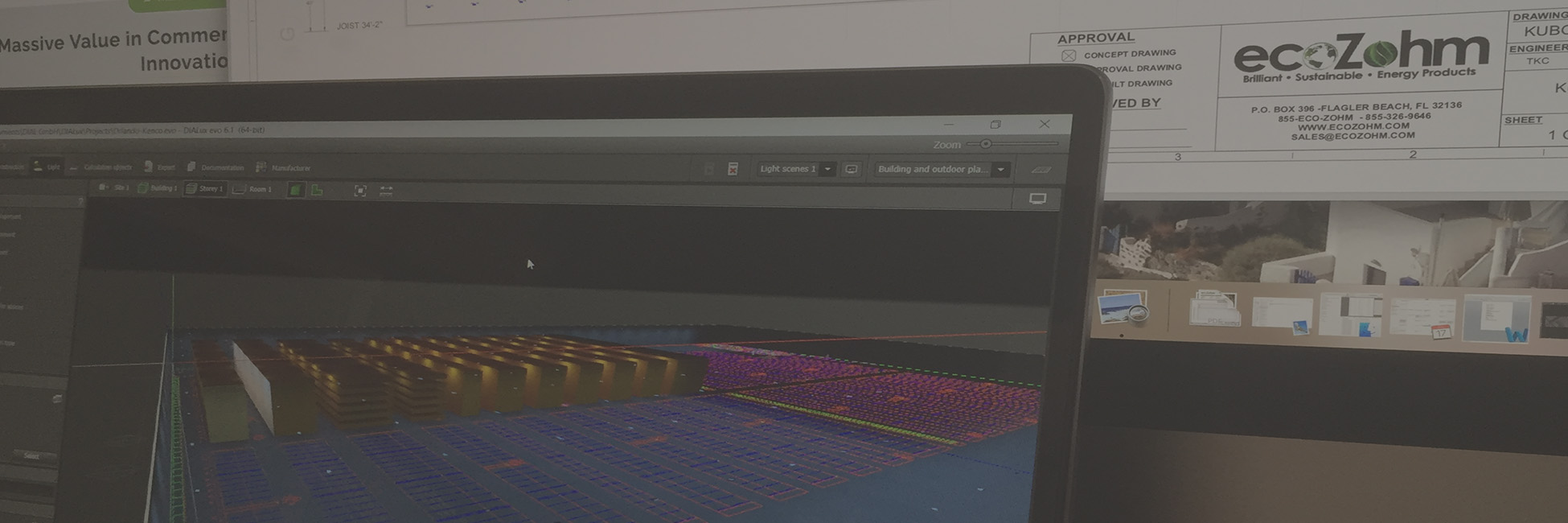Click the help question mark in the side panel
Viewport: 1568px width, 523px height.
click(80, 203)
